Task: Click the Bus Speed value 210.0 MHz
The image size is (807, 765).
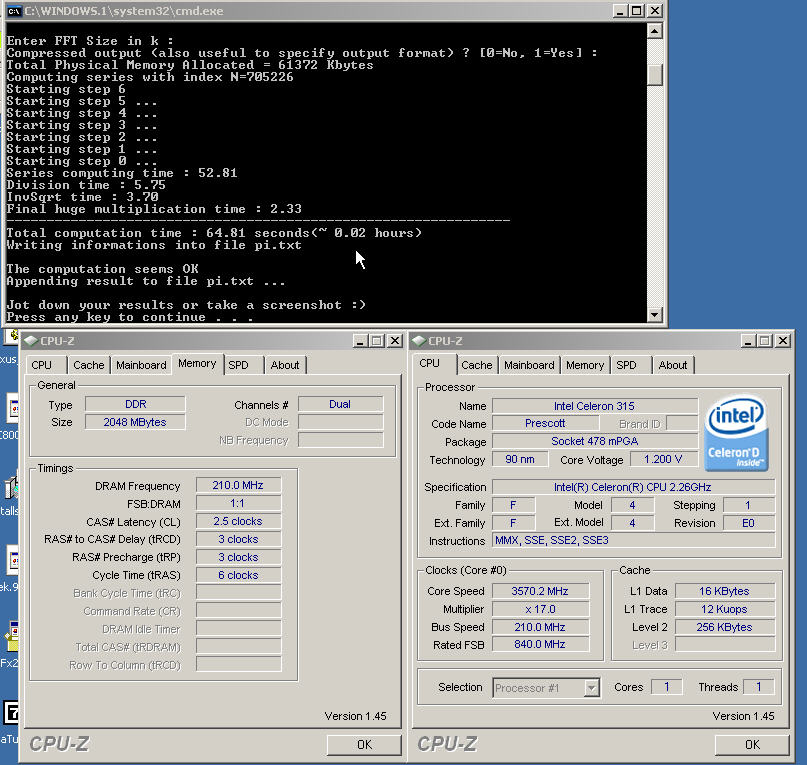Action: (x=540, y=628)
